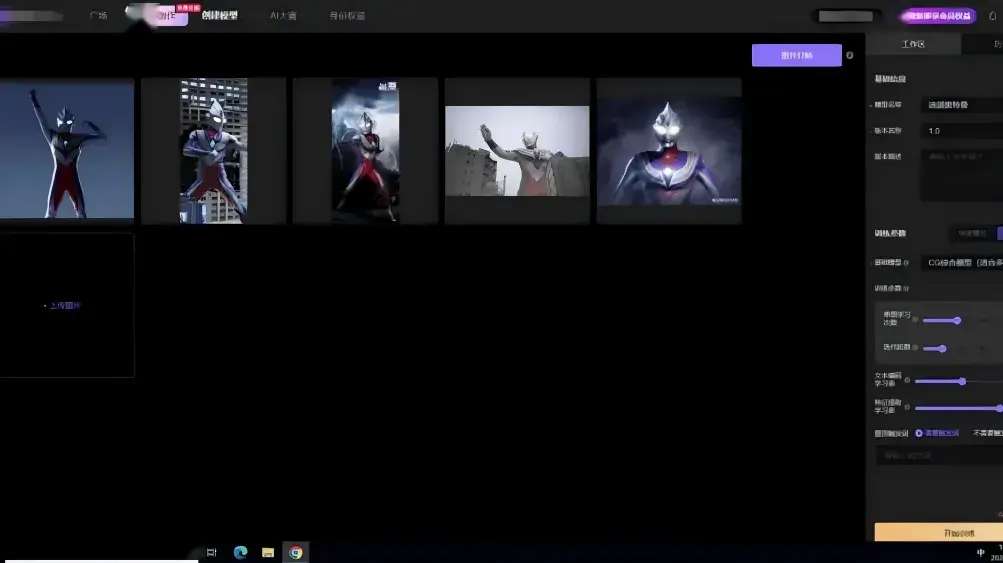Image resolution: width=1003 pixels, height=563 pixels.
Task: Select the Ultraman arm-raised thumbnail on blue sky
Action: pyautogui.click(x=67, y=150)
